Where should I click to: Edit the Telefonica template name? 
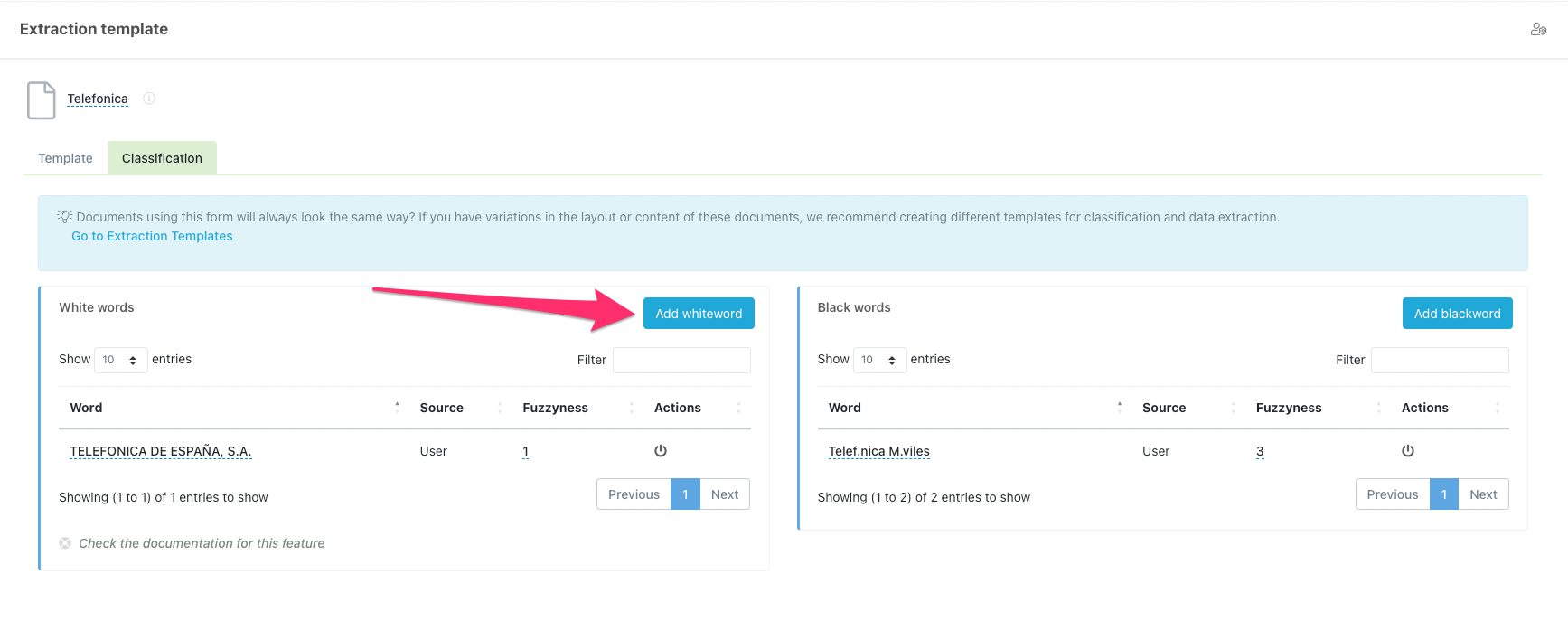pyautogui.click(x=98, y=99)
